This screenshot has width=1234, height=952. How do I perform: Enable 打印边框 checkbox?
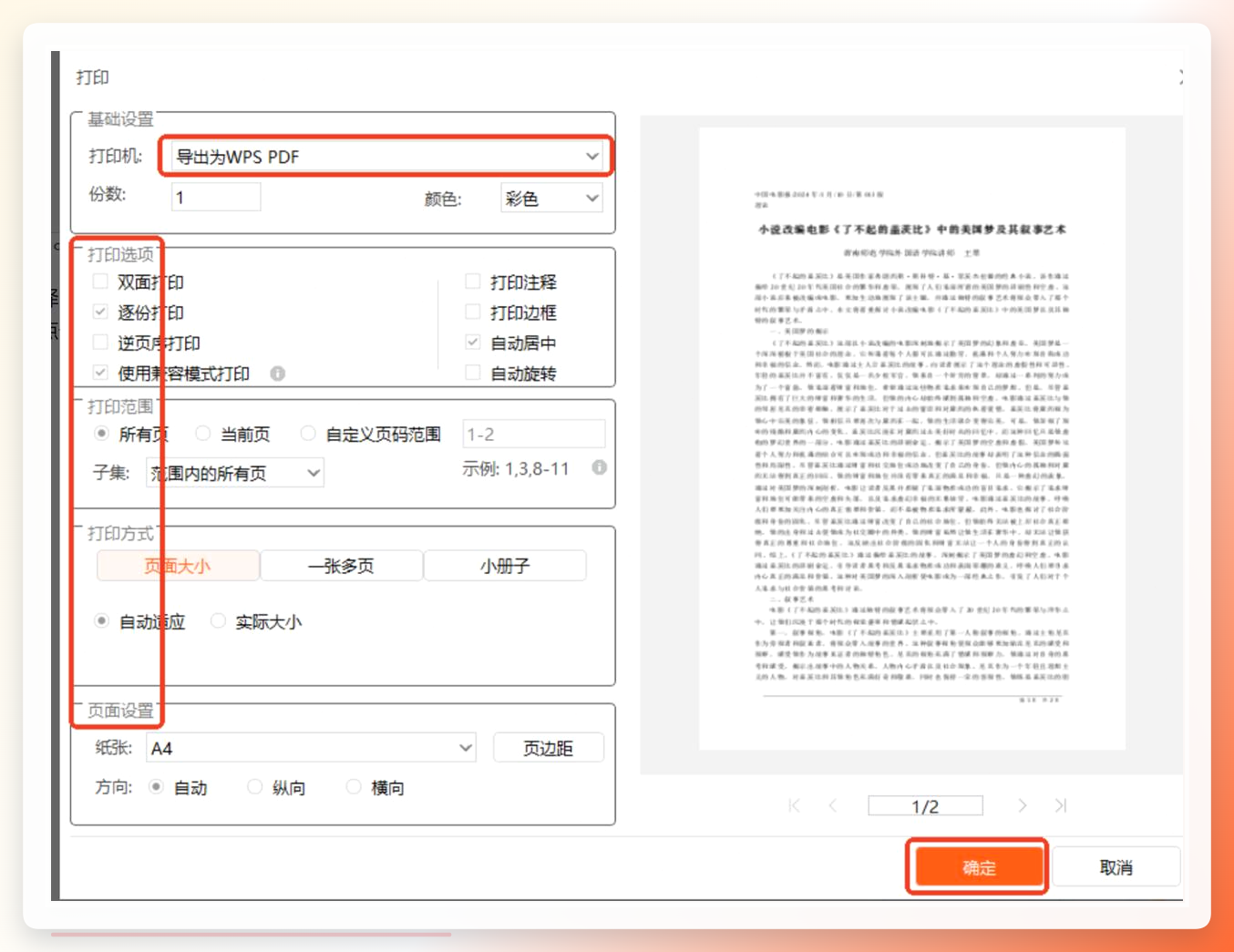473,312
